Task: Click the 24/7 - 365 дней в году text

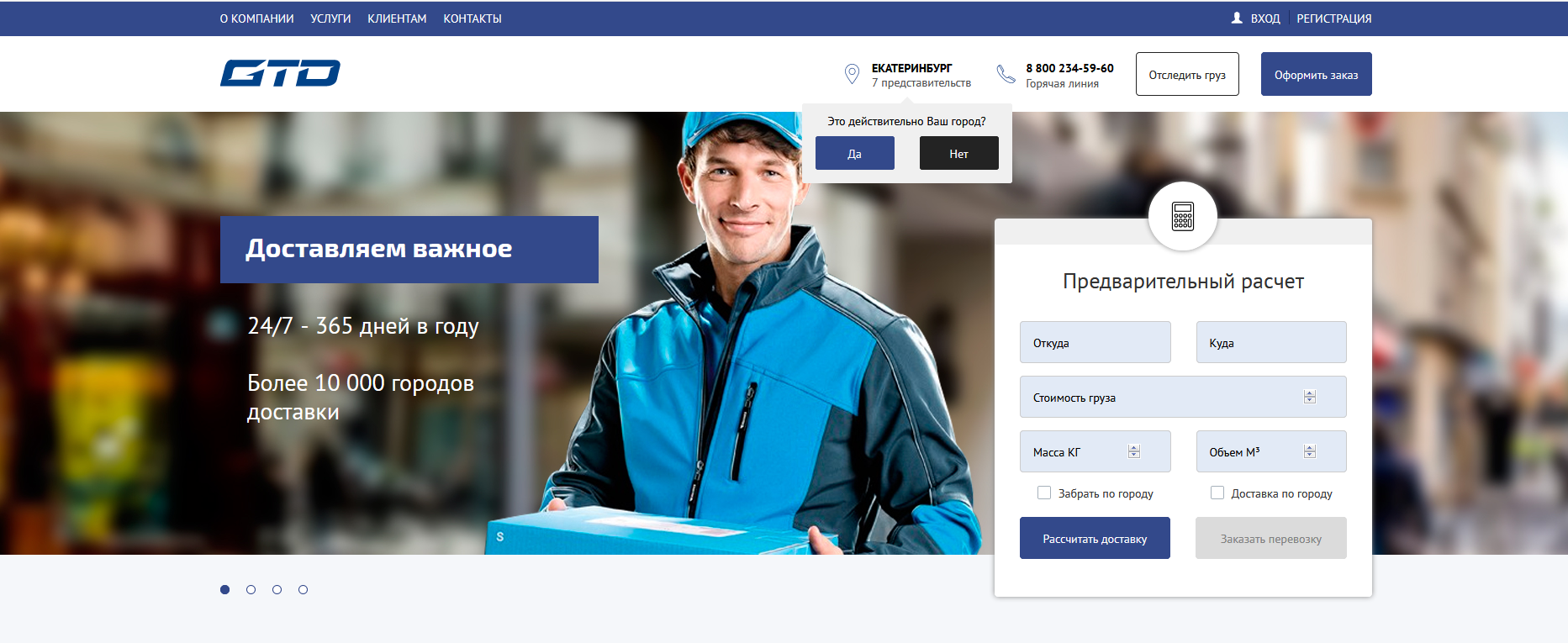Action: coord(363,325)
